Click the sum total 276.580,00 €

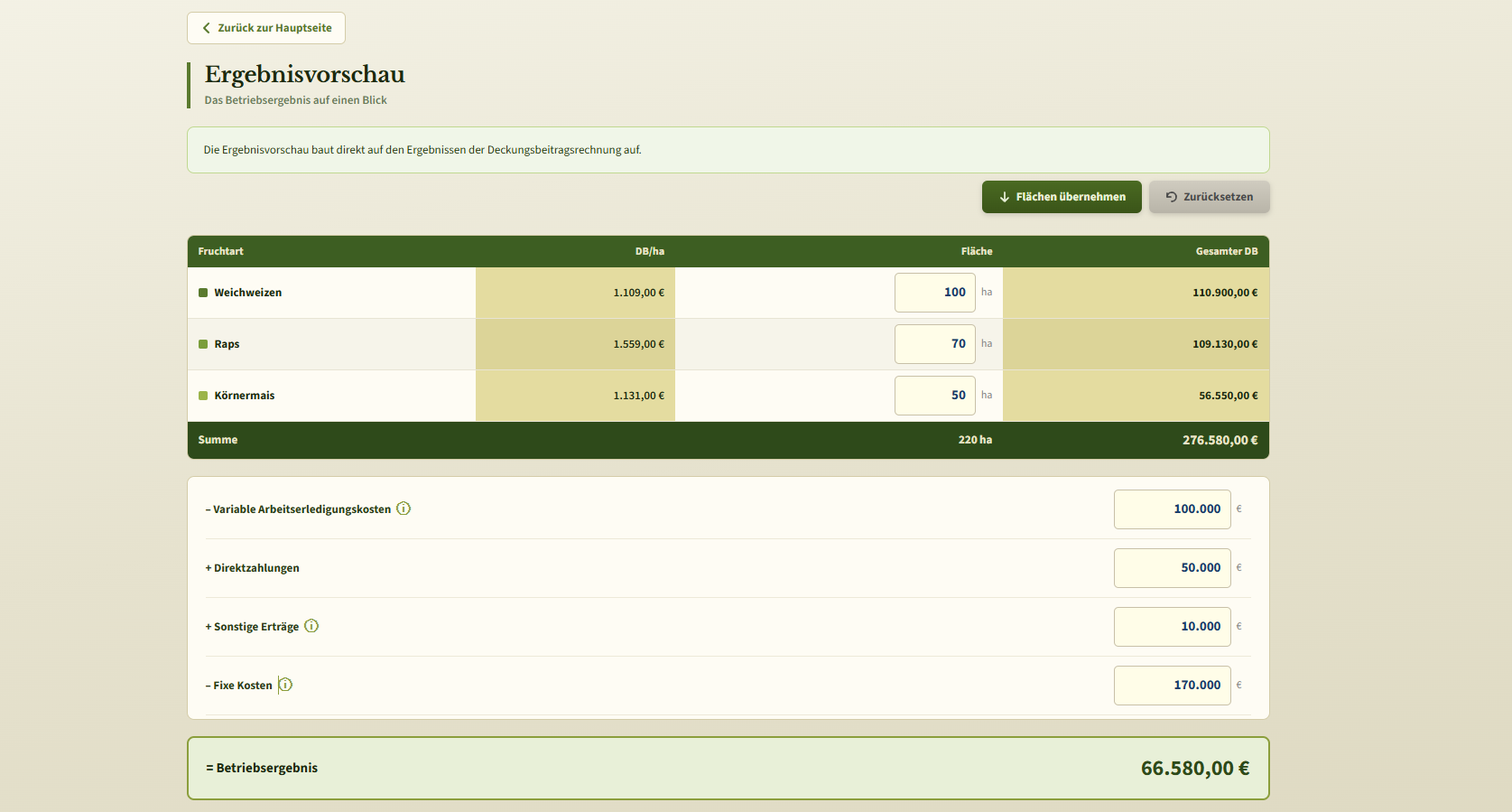1220,440
